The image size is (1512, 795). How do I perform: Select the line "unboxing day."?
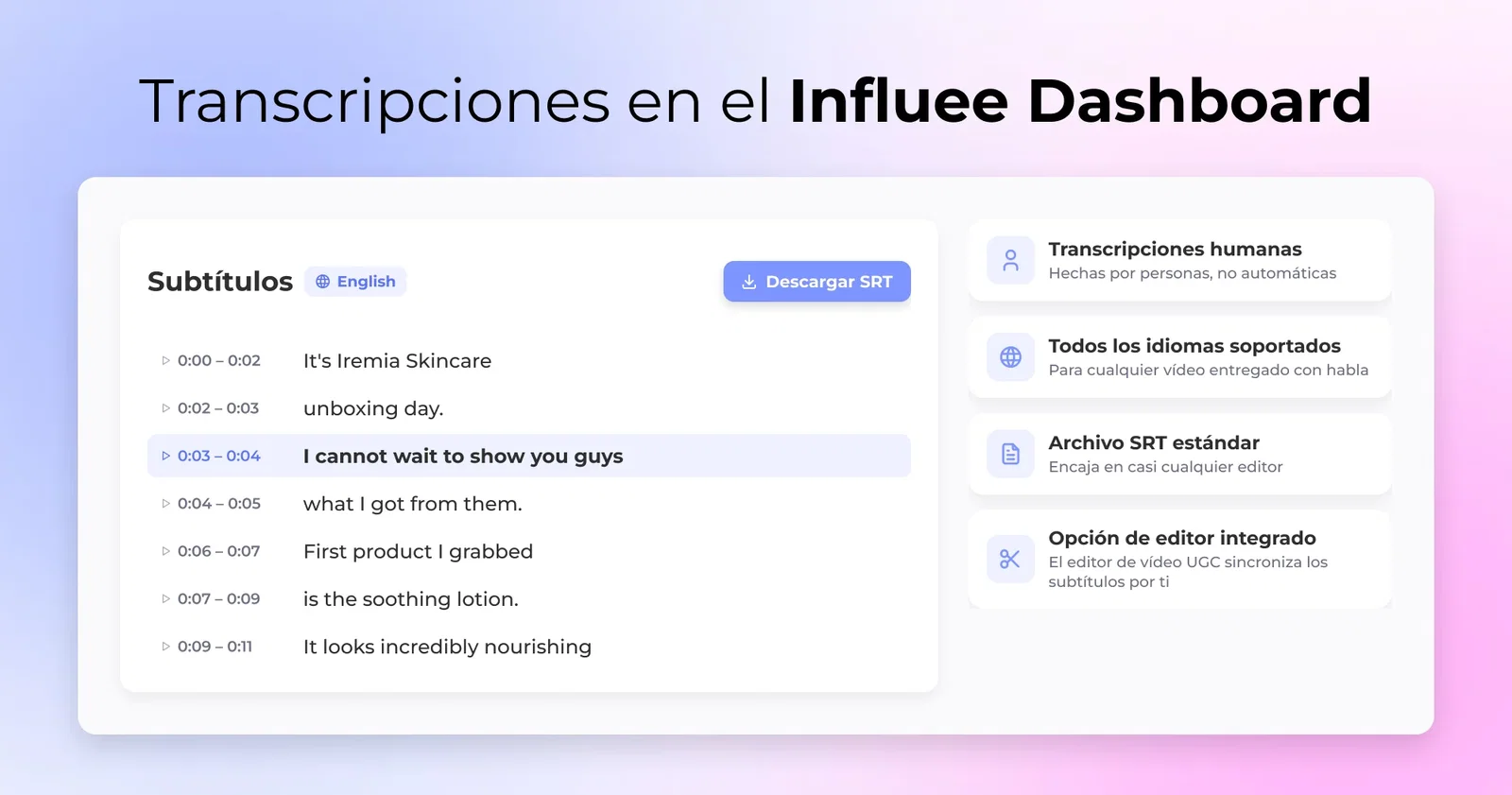pos(373,408)
